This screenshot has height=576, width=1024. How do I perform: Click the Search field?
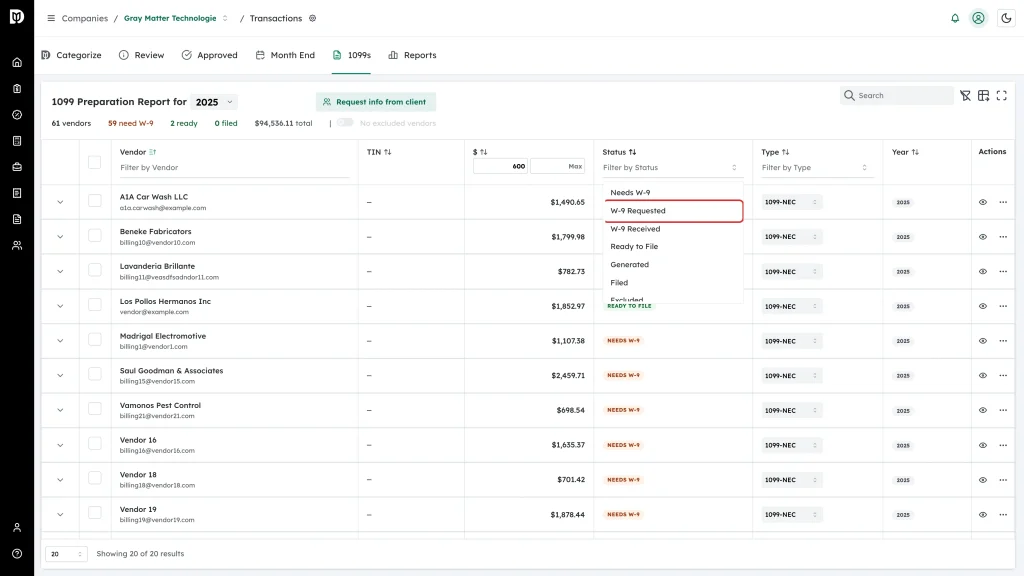click(896, 95)
